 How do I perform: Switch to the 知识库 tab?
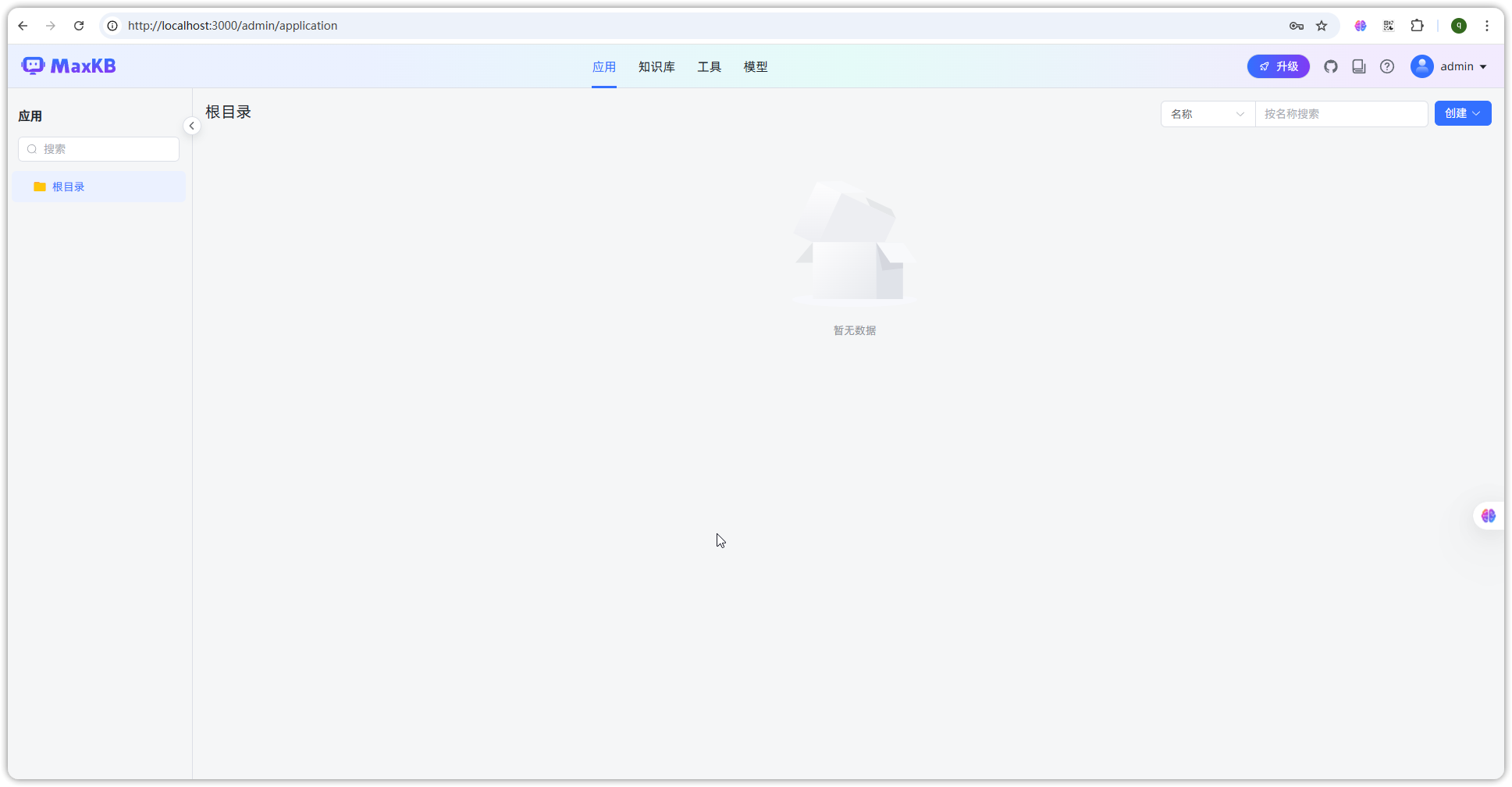(656, 67)
